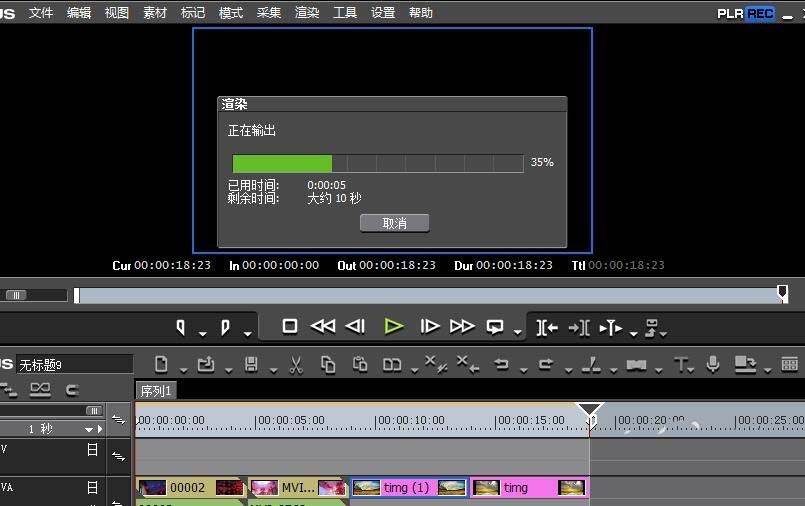Open the 帮助 menu
The height and width of the screenshot is (506, 805).
pos(420,12)
